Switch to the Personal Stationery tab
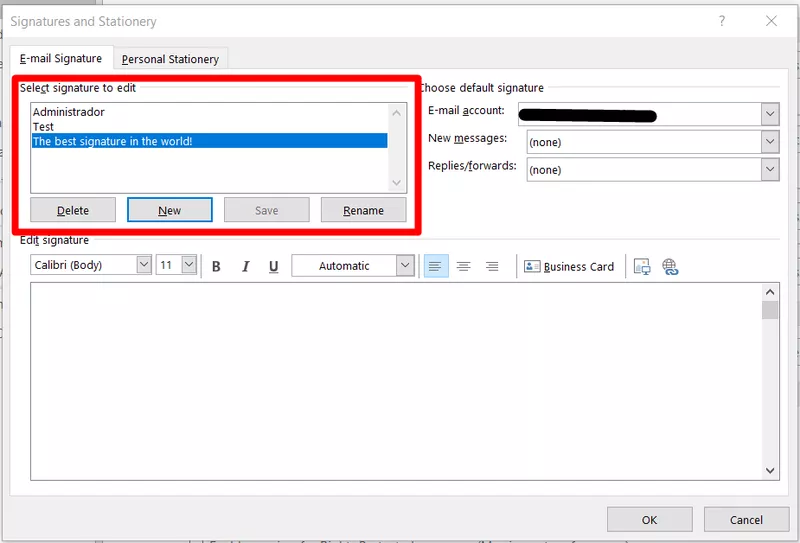 (170, 59)
